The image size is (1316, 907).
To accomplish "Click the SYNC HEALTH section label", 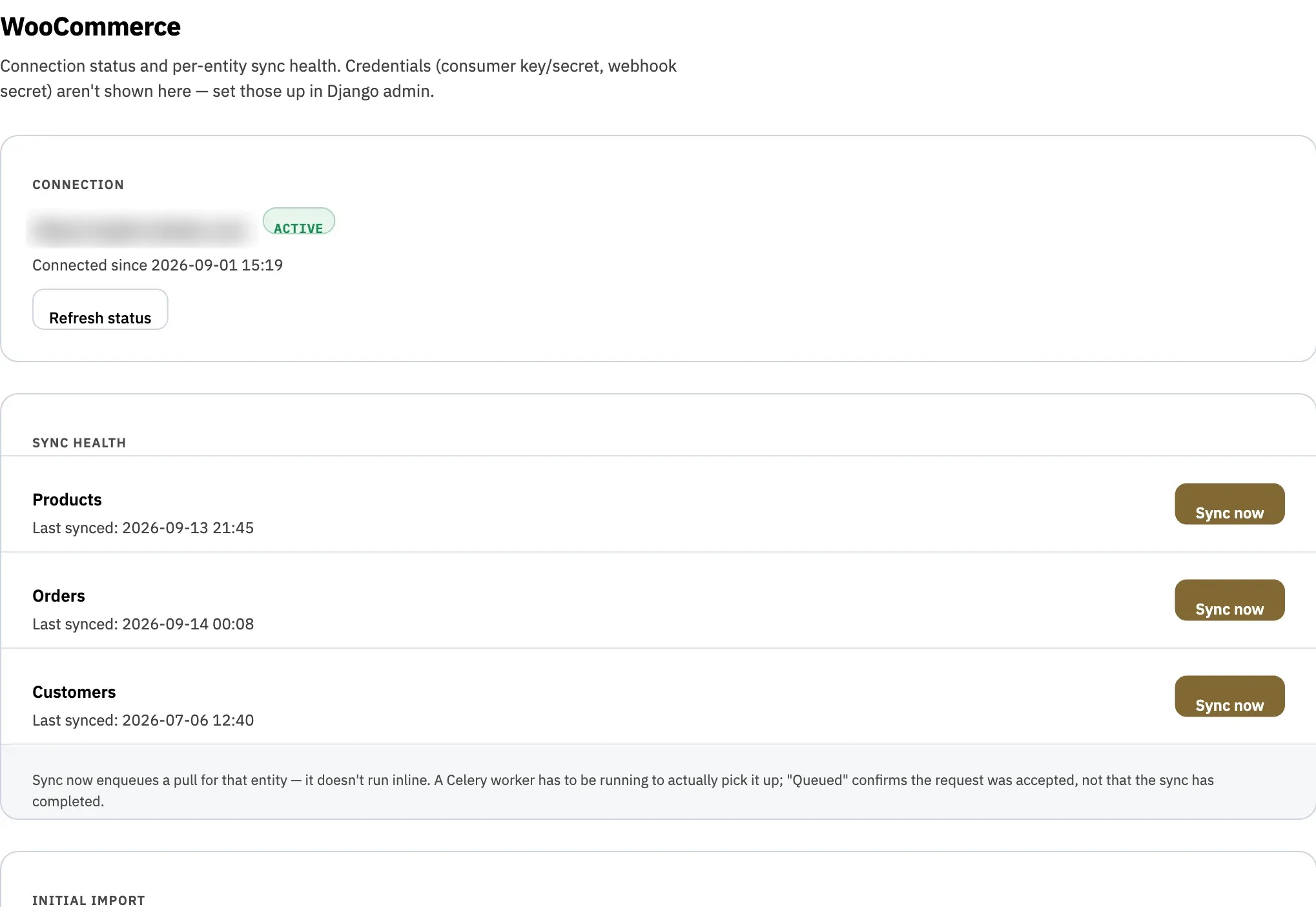I will click(79, 443).
